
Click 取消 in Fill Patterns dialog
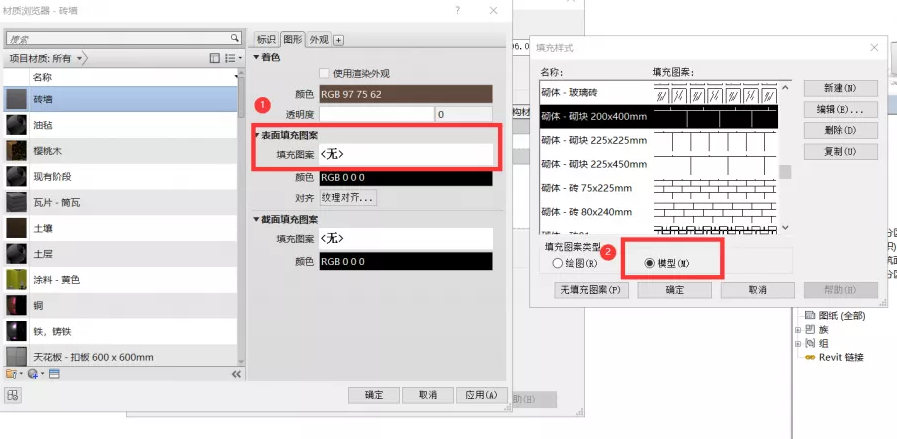pyautogui.click(x=757, y=290)
